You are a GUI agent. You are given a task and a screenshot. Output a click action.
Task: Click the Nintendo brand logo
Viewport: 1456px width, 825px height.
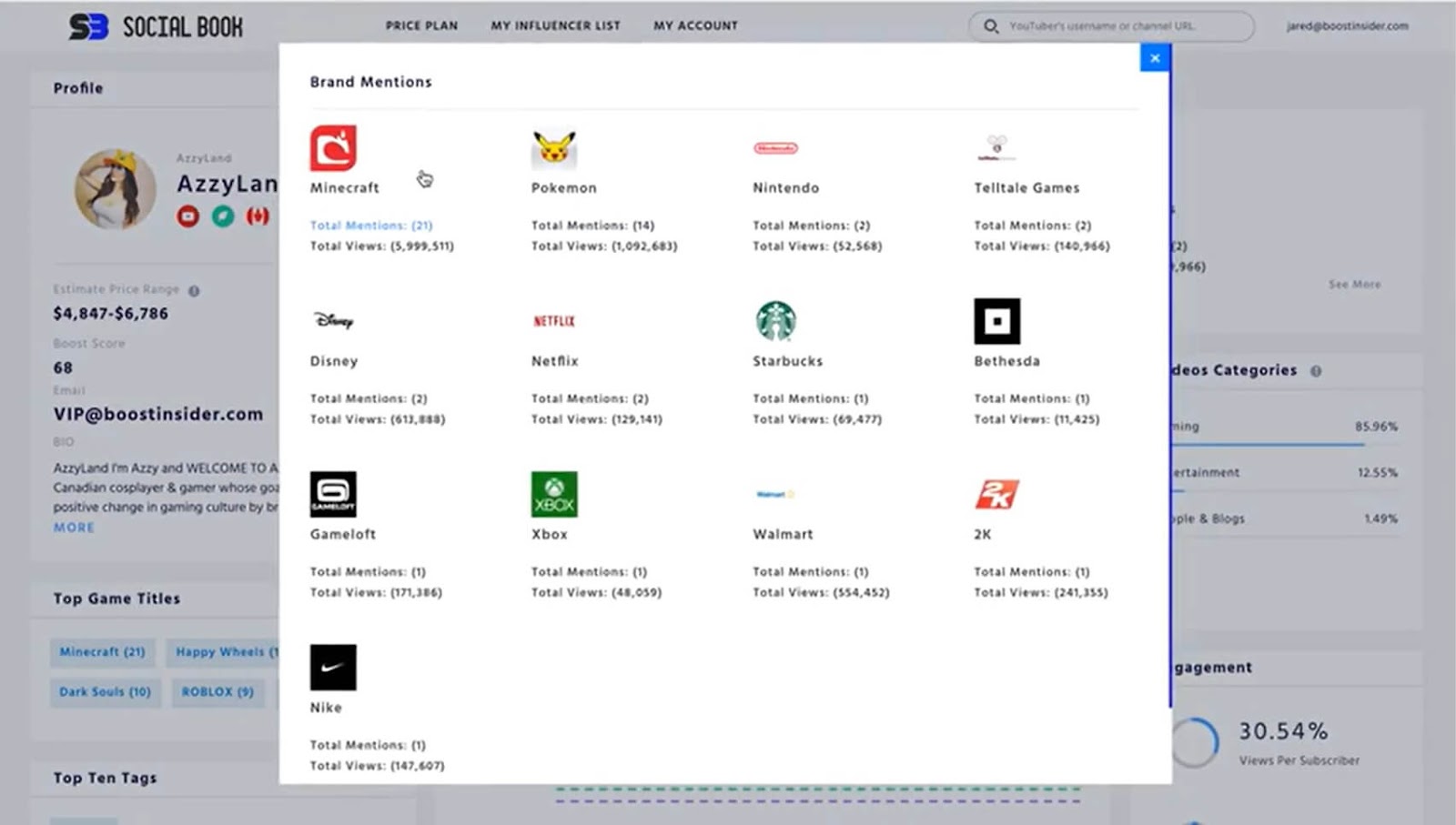pos(775,148)
